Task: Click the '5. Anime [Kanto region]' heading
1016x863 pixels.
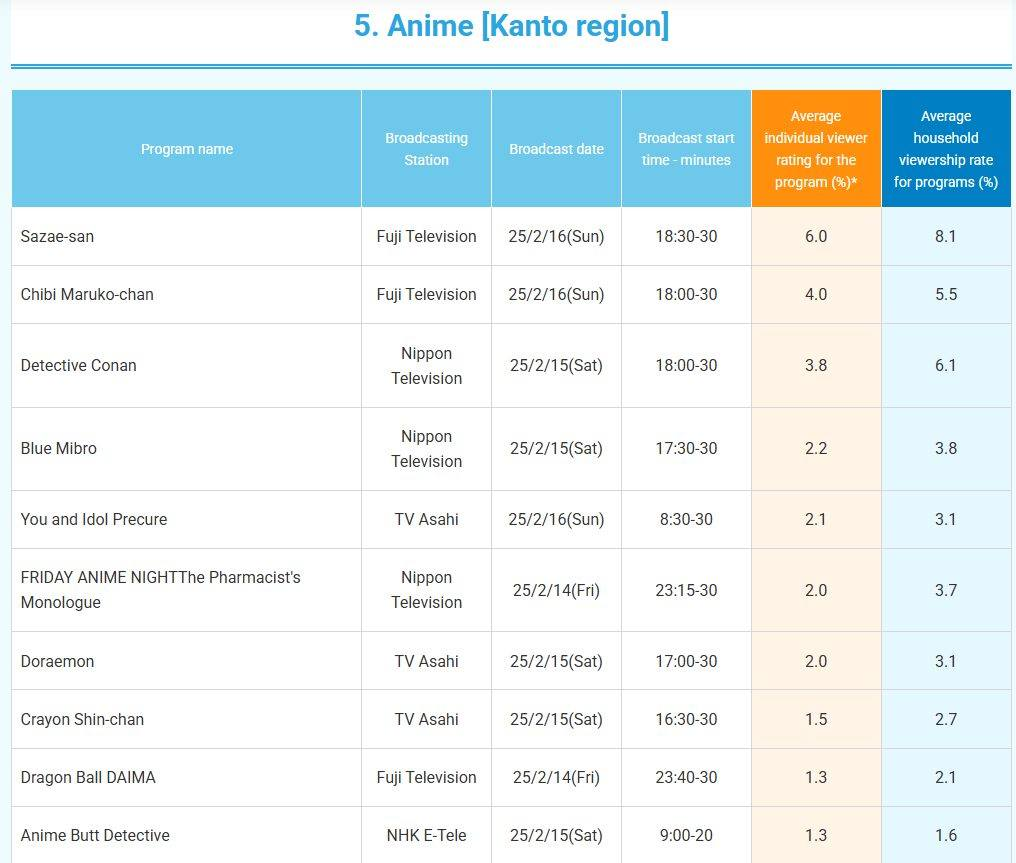Action: tap(511, 27)
